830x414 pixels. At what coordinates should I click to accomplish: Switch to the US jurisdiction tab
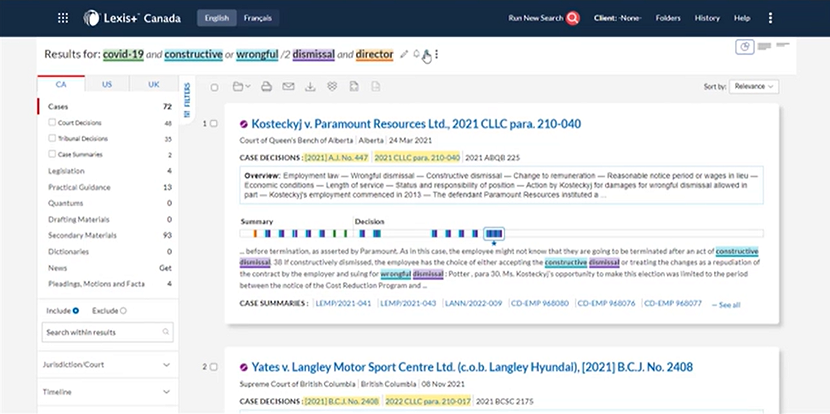(x=107, y=84)
